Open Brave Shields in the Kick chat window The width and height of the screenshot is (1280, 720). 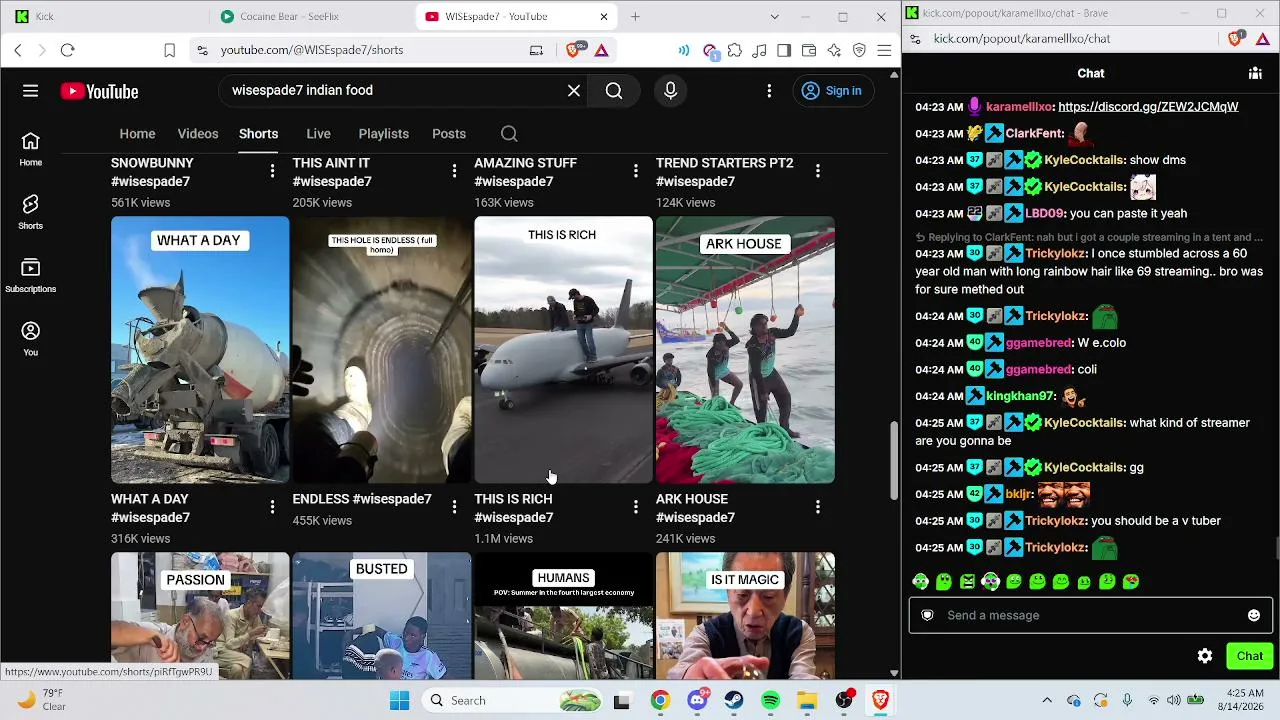point(1236,39)
